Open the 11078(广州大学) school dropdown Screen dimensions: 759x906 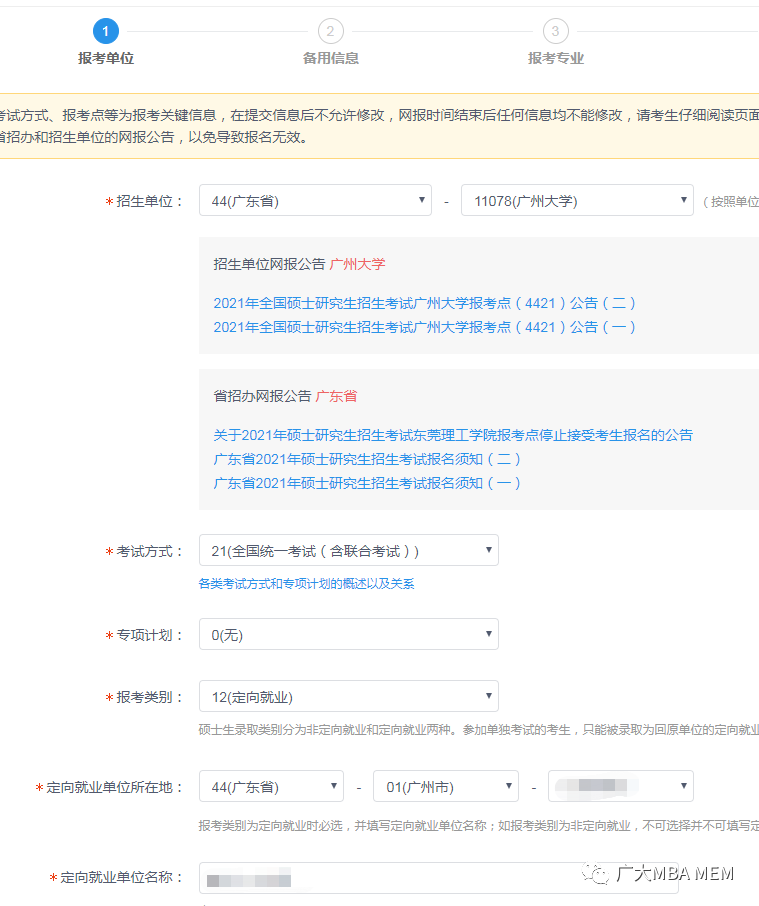point(577,200)
